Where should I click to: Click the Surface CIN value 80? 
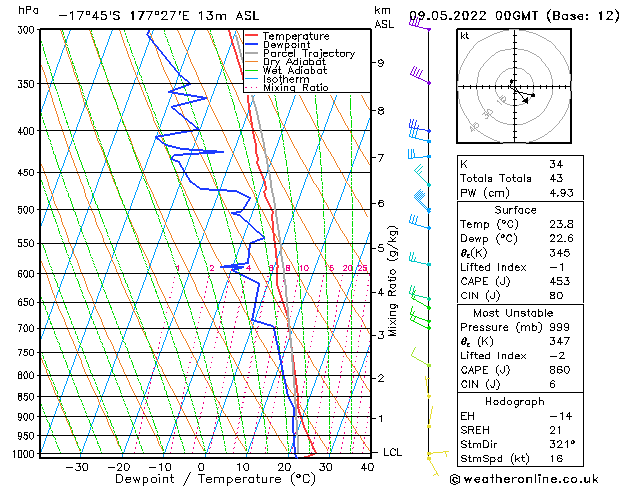pos(556,296)
